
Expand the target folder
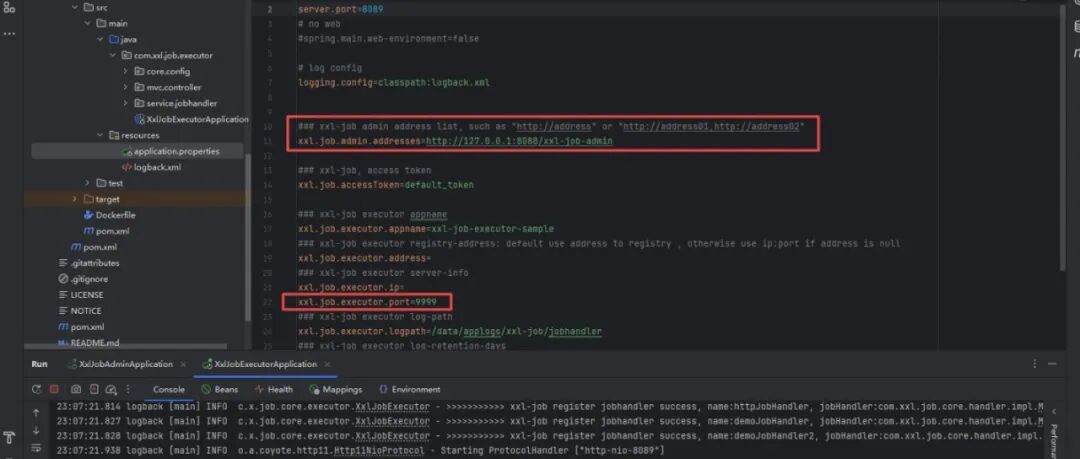75,199
